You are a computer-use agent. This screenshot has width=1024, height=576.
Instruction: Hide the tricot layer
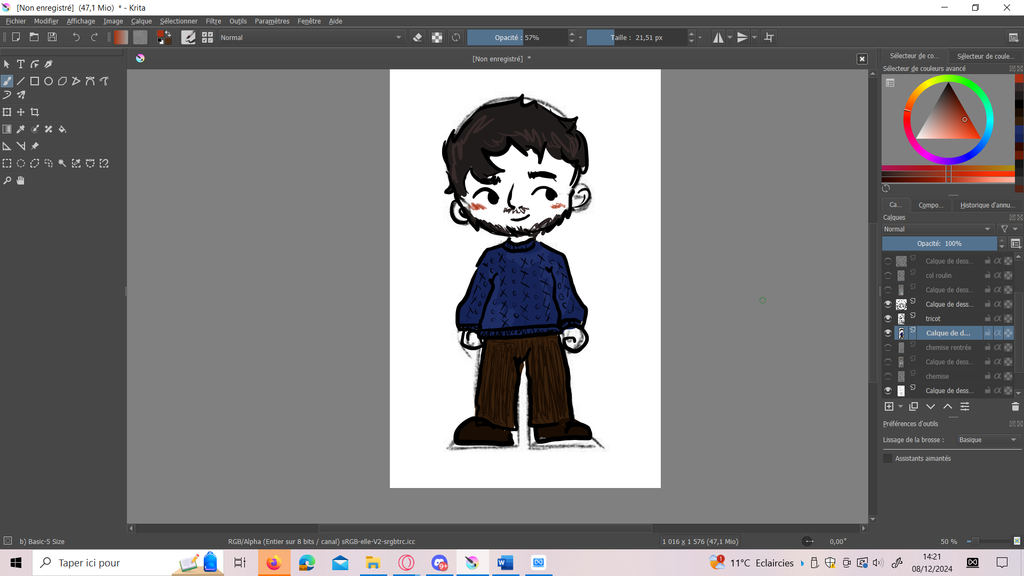888,319
